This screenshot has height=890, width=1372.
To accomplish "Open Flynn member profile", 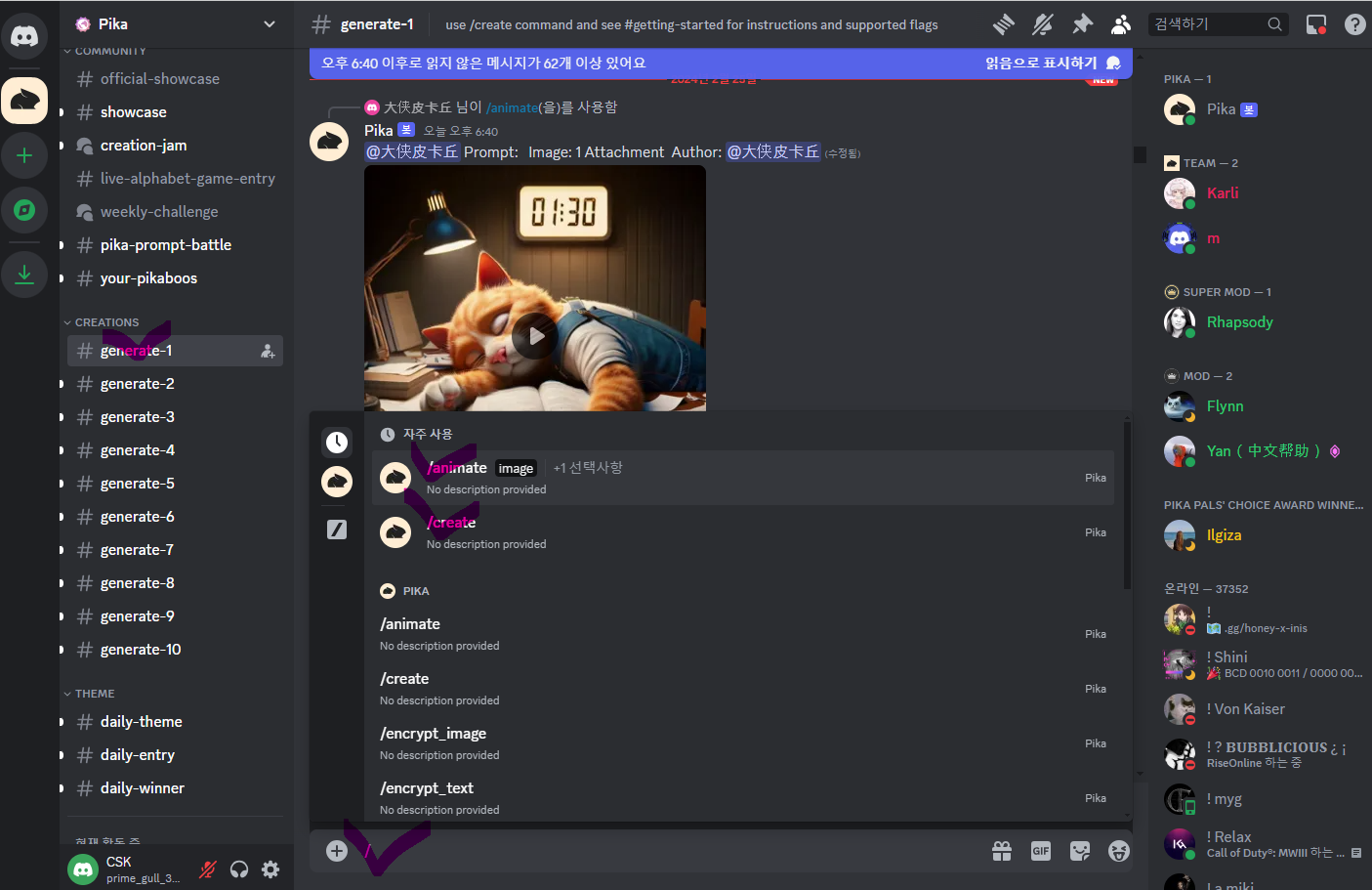I will [1262, 406].
